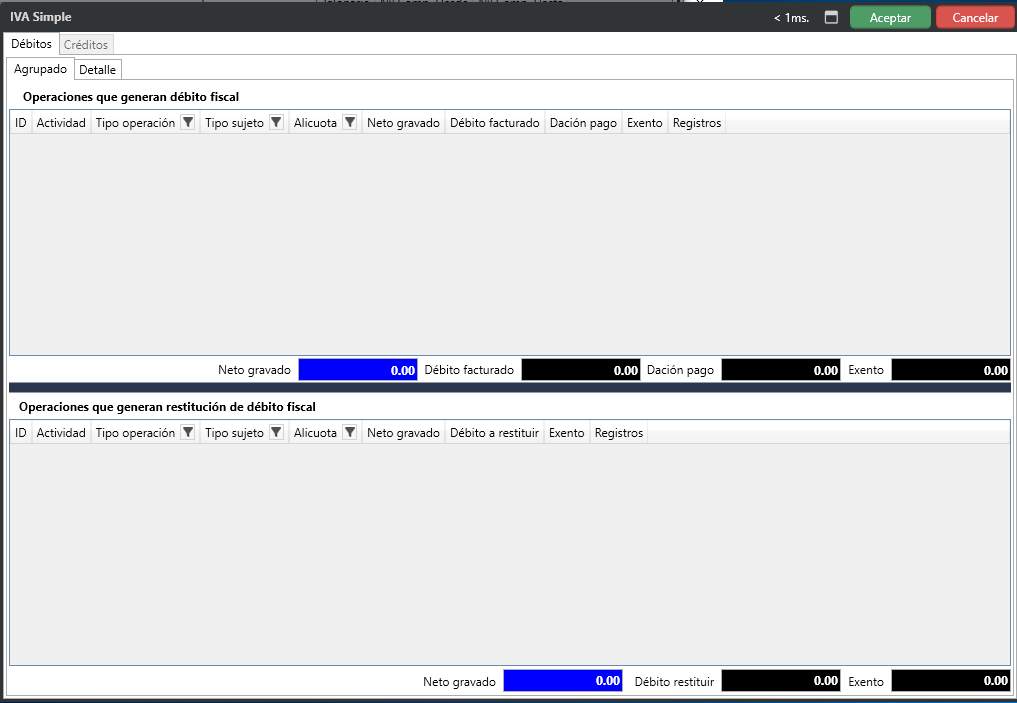Image resolution: width=1017 pixels, height=703 pixels.
Task: Open Tipo operación filter in débito fiscal grid
Action: (x=187, y=123)
